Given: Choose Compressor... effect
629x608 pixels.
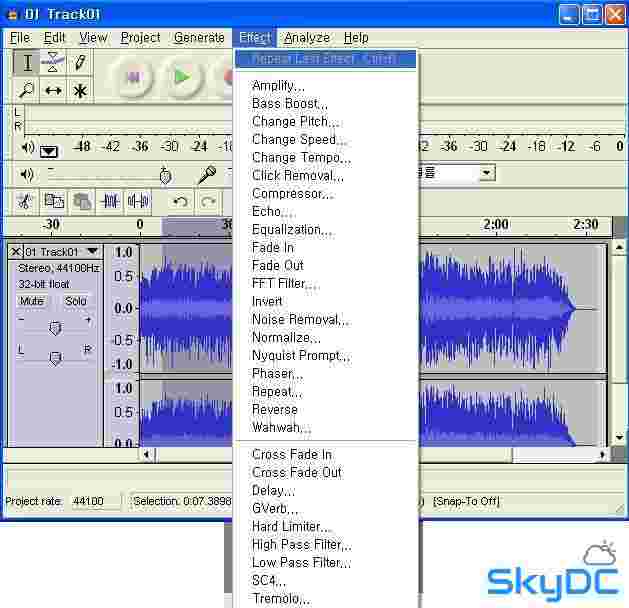Looking at the screenshot, I should pos(325,194).
